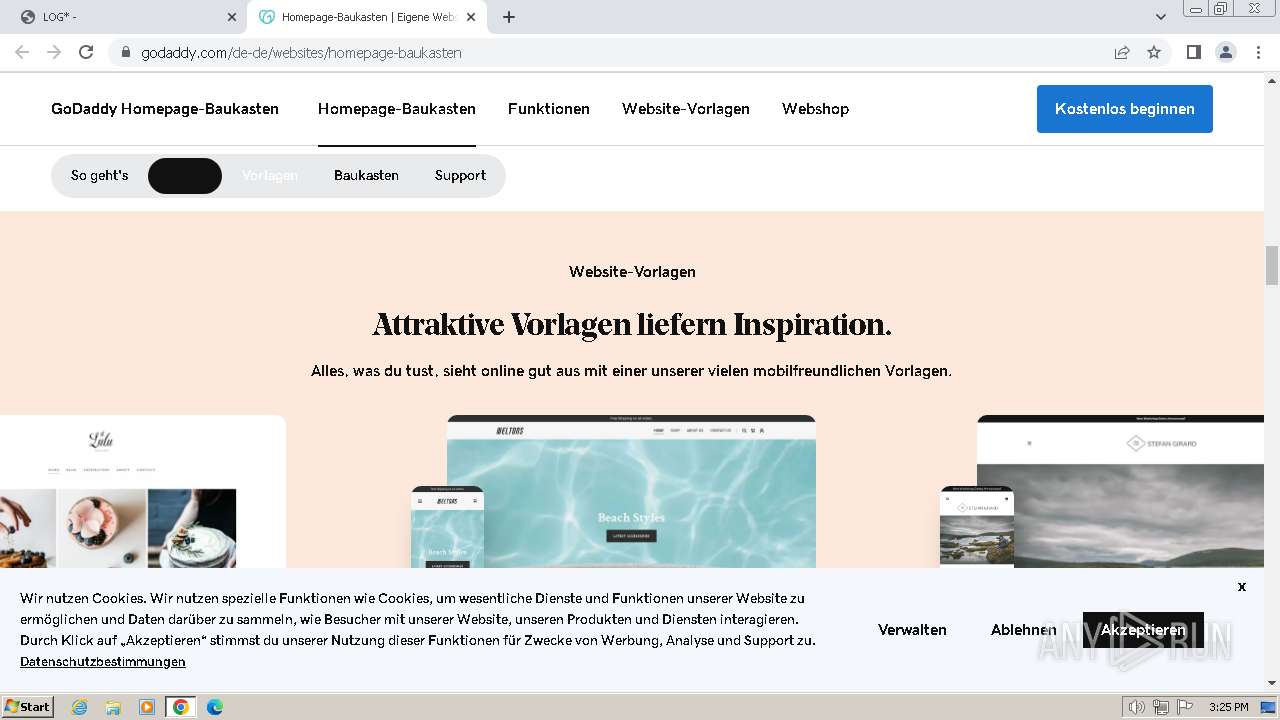Screen dimensions: 1280x720
Task: Open the Beach Styles mobile phone preview
Action: pos(447,527)
